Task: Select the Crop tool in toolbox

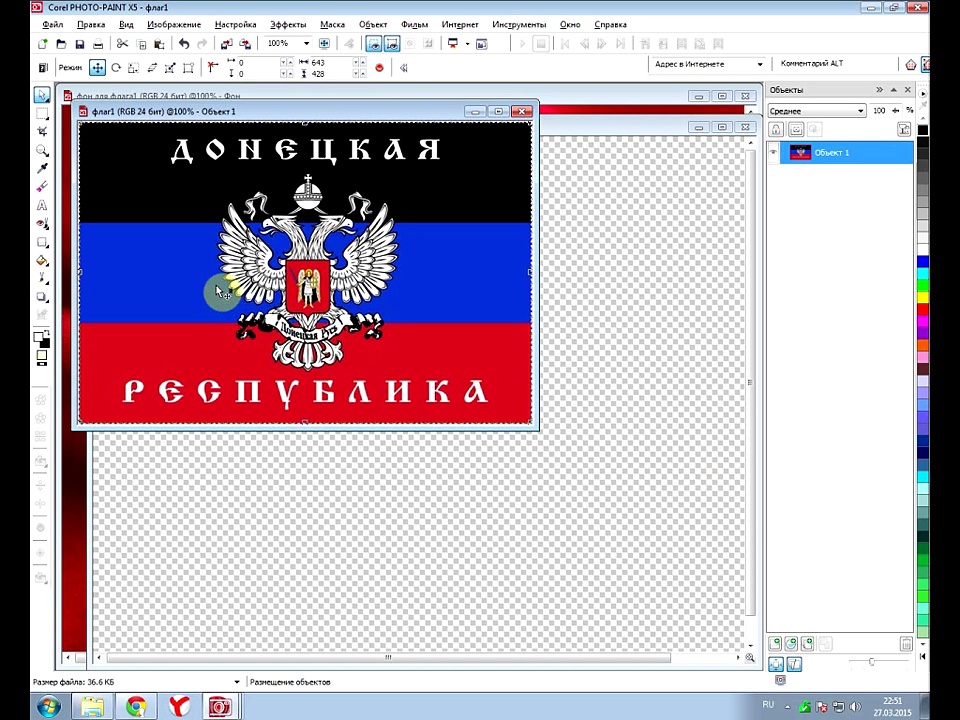Action: pyautogui.click(x=42, y=132)
